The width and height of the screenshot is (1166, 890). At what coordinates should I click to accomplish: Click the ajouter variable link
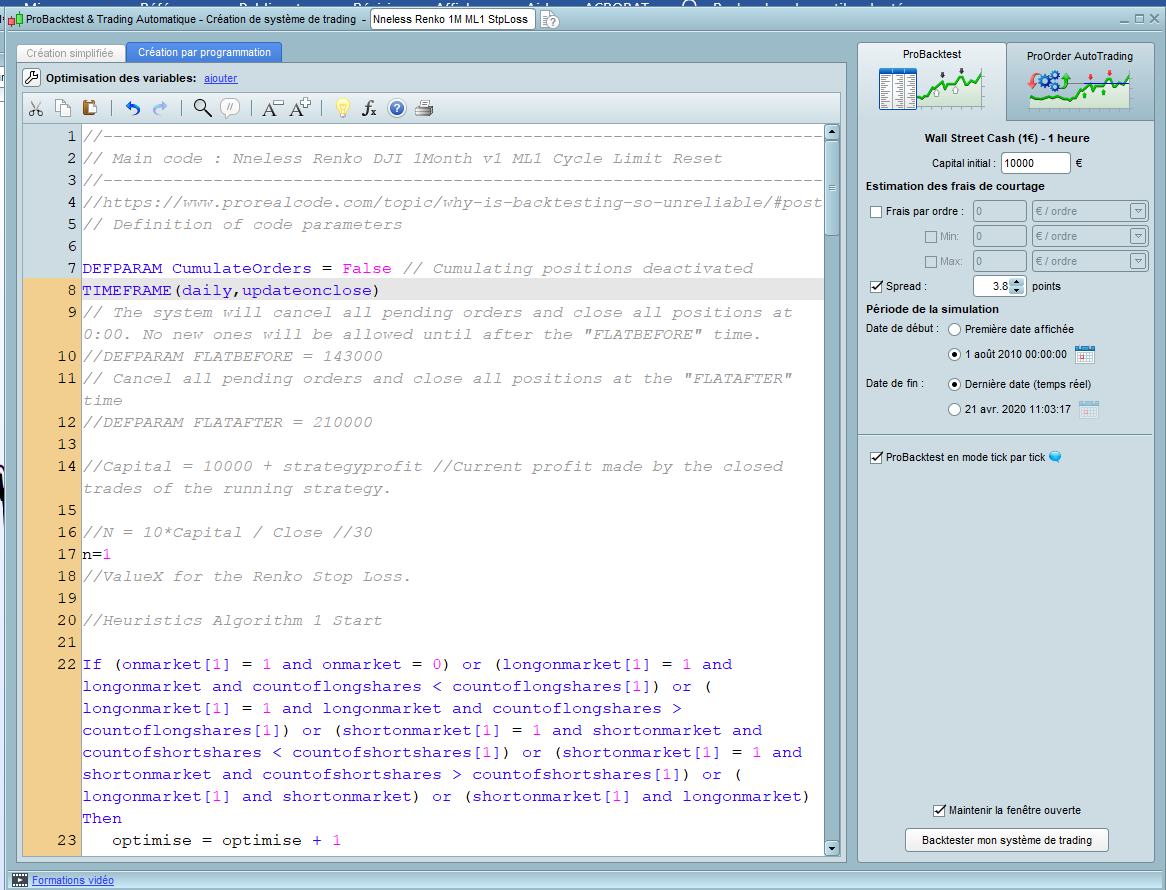coord(221,78)
